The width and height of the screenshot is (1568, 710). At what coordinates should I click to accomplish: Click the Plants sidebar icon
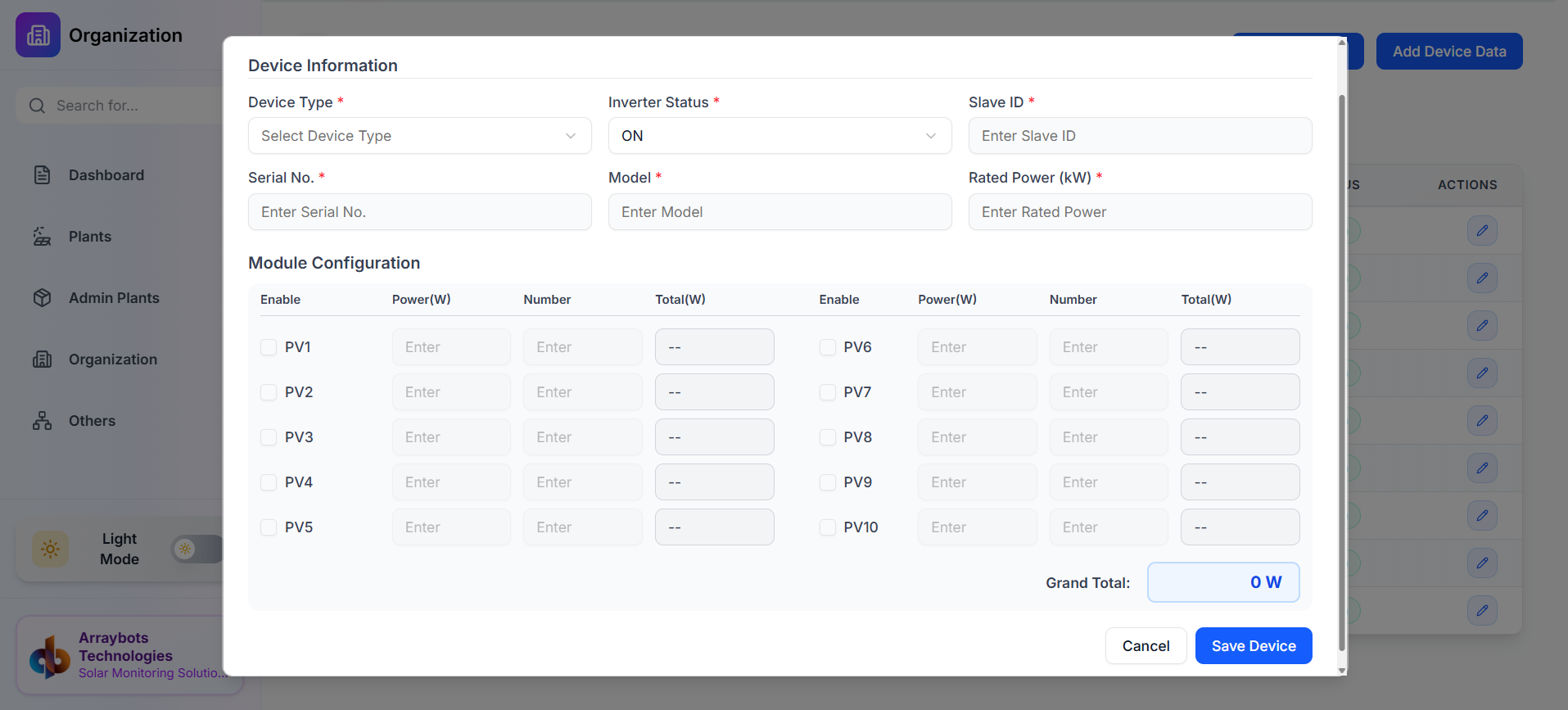click(x=42, y=237)
